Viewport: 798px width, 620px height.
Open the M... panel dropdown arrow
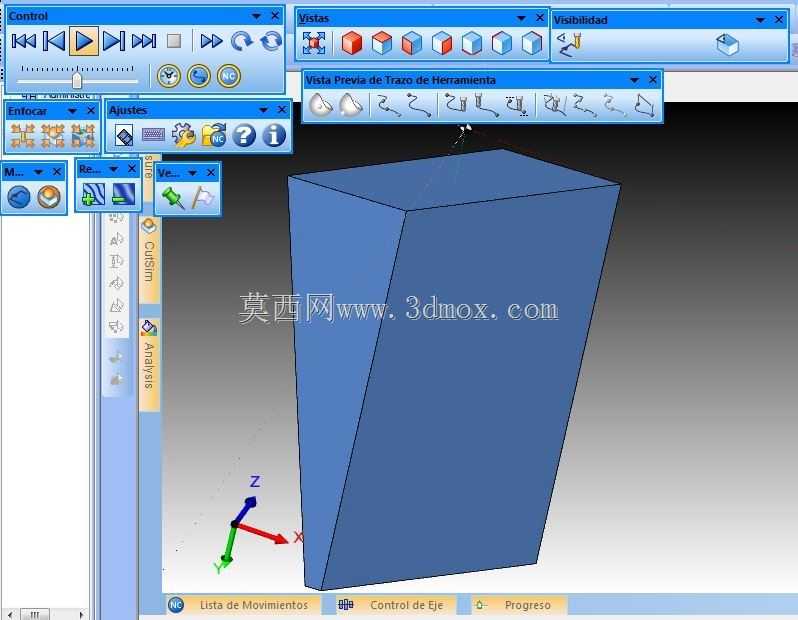pyautogui.click(x=38, y=172)
